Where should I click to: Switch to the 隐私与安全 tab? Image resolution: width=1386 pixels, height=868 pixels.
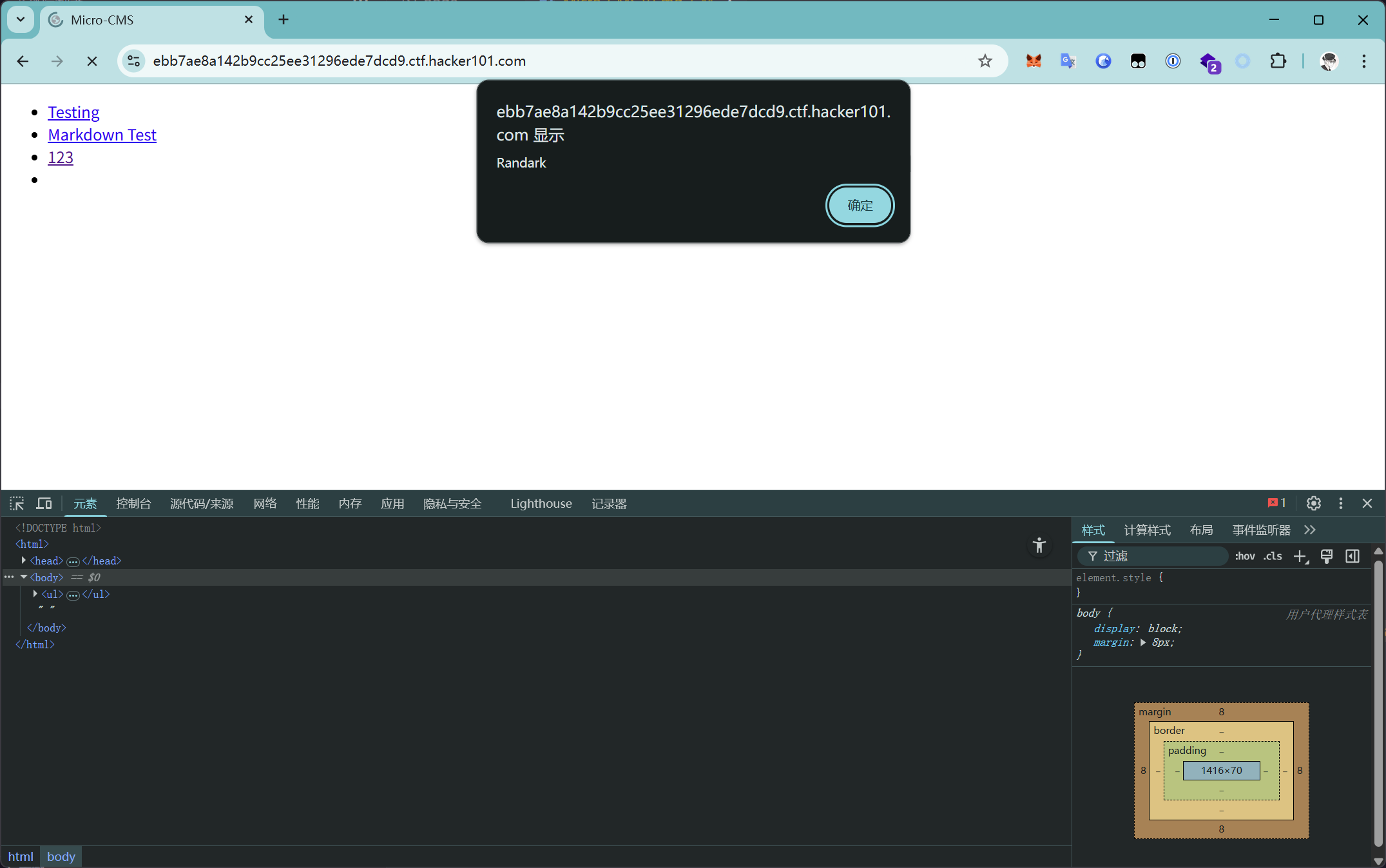pyautogui.click(x=452, y=503)
